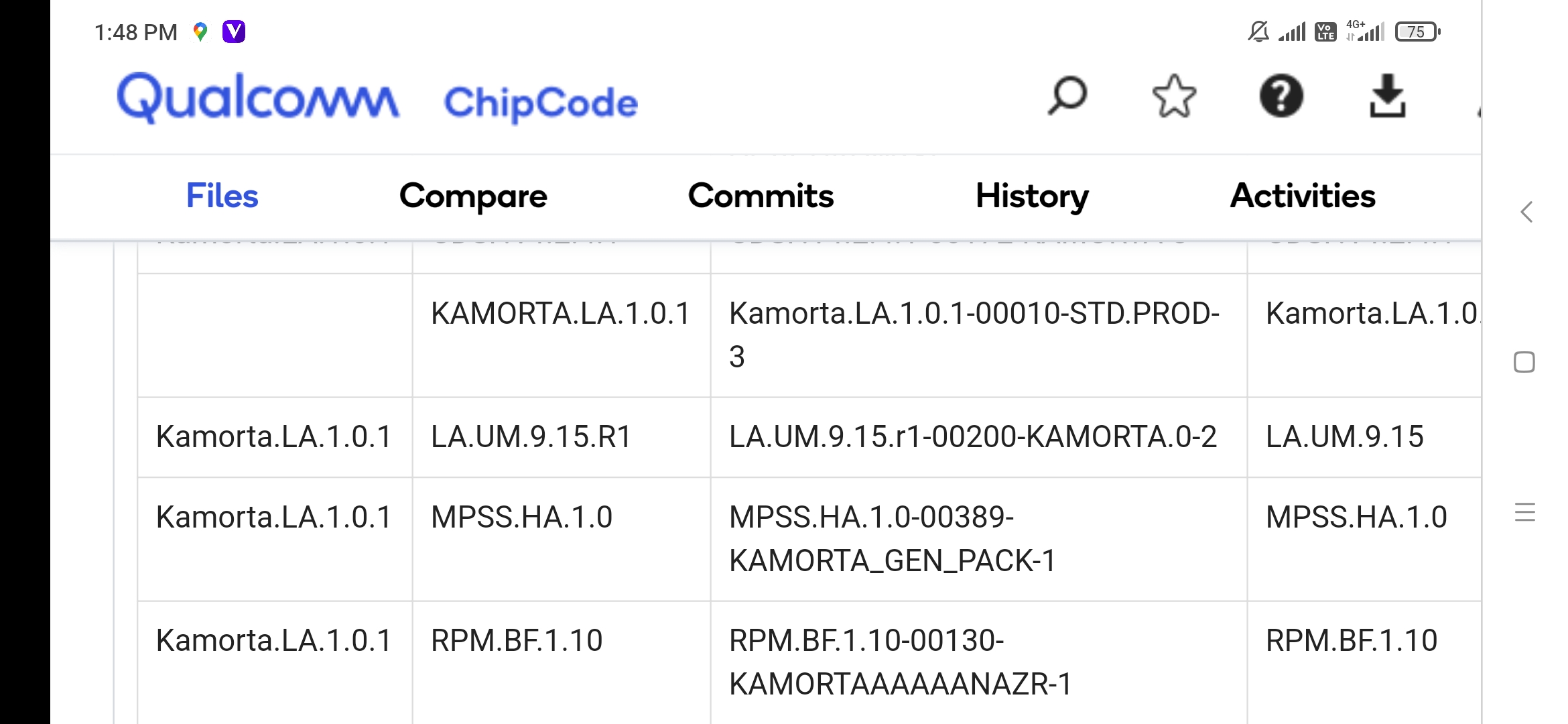Screen dimensions: 1568x724
Task: Click the Qualcomm logo
Action: [258, 99]
